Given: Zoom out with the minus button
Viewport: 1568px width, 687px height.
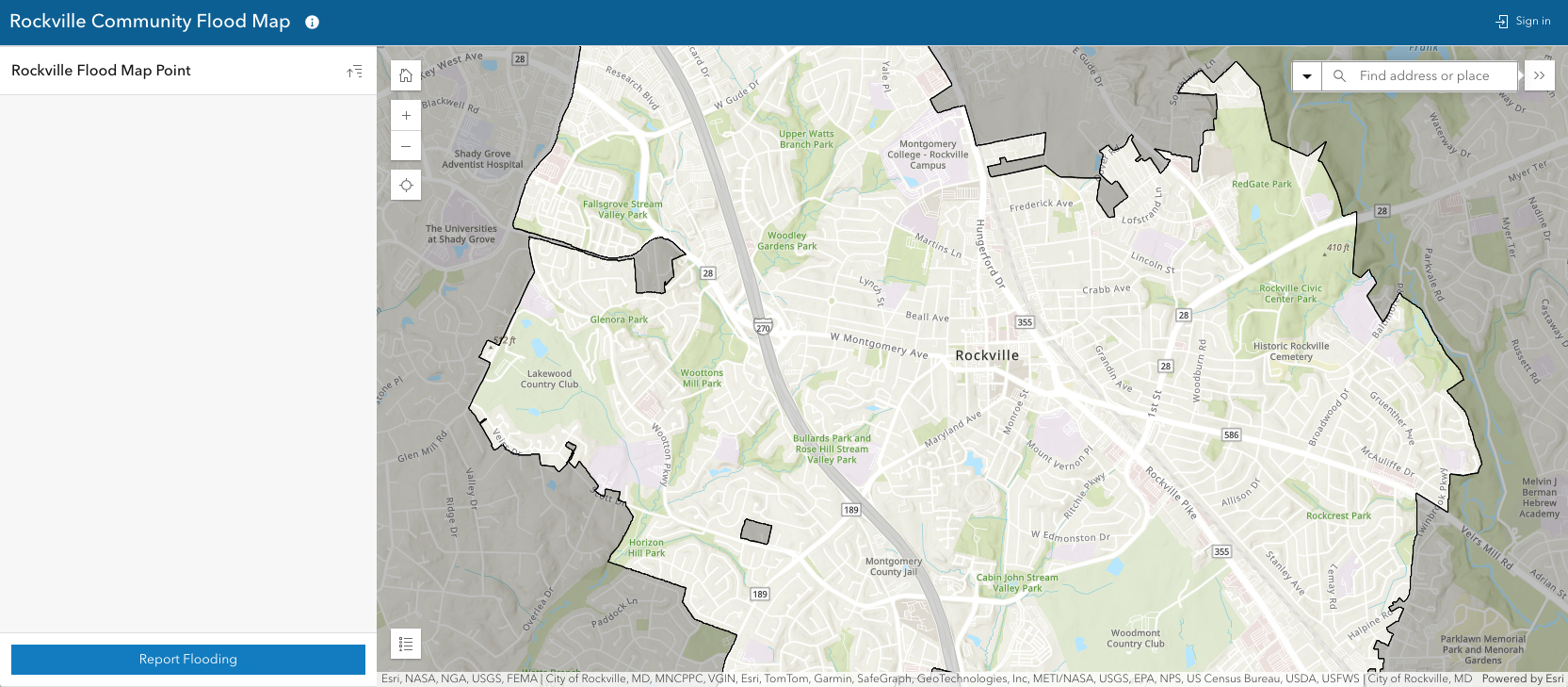Looking at the screenshot, I should pyautogui.click(x=406, y=146).
